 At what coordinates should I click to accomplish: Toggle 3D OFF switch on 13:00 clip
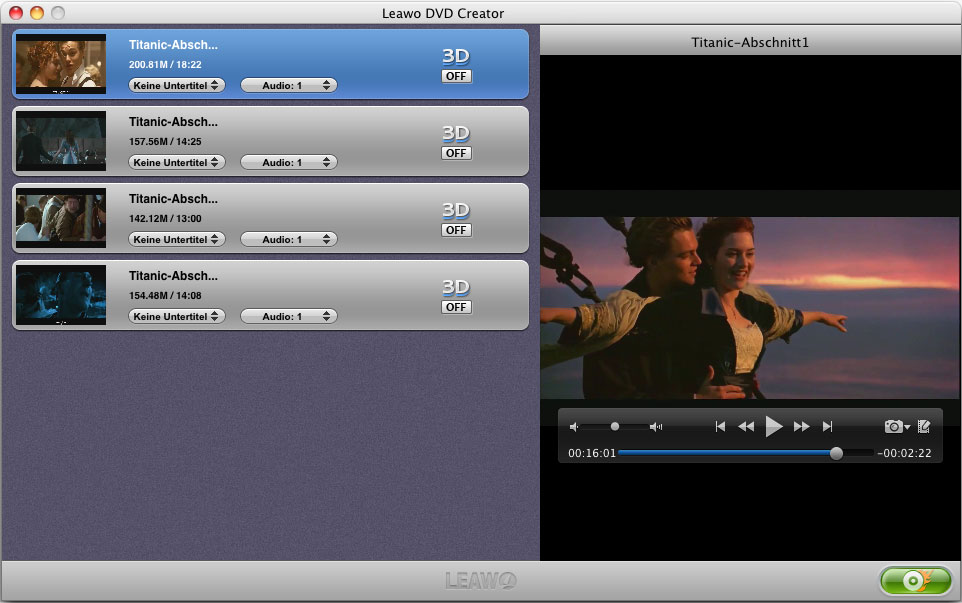click(x=456, y=230)
